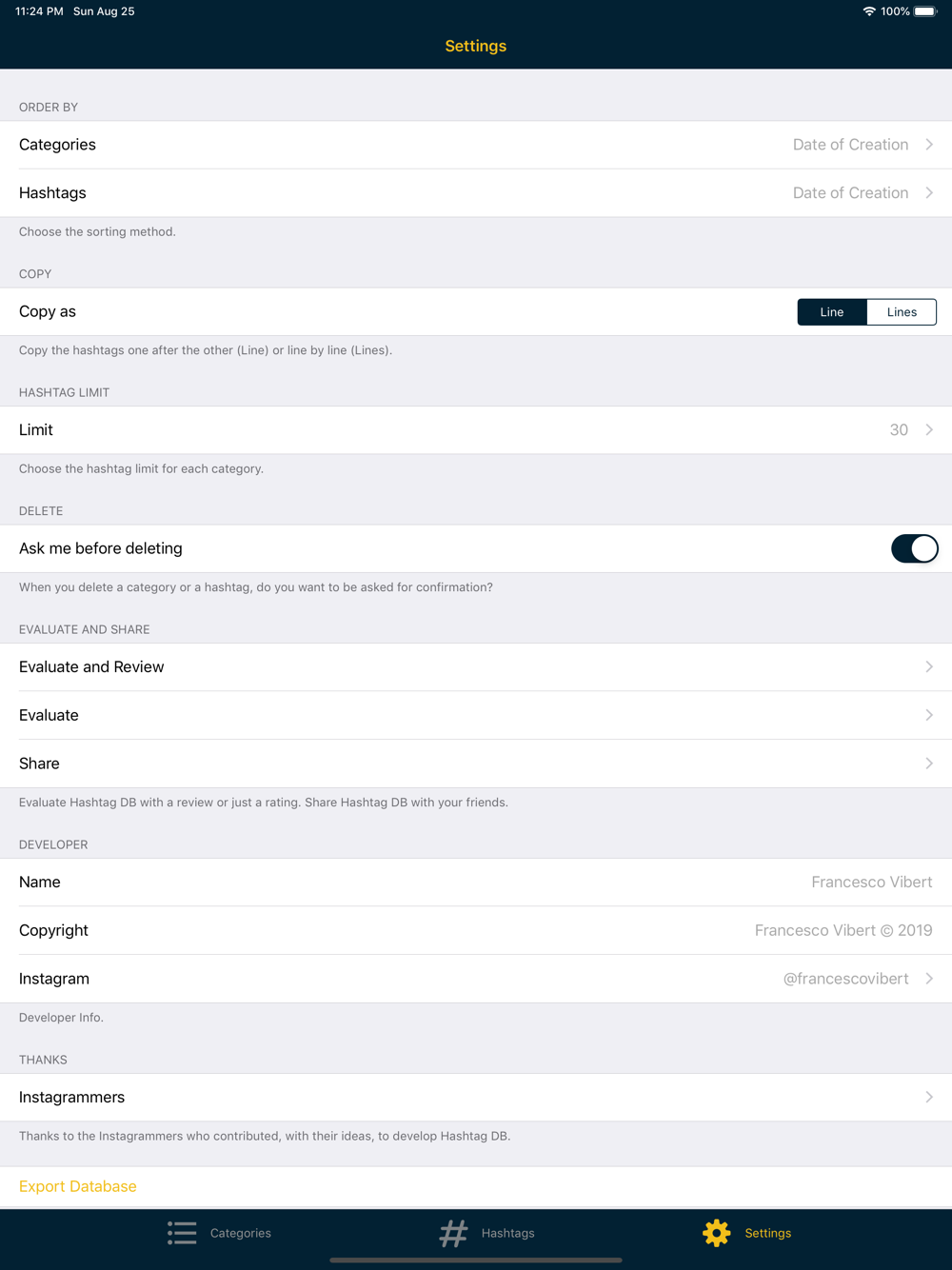Toggle Ask me before deleting switch

pyautogui.click(x=915, y=548)
